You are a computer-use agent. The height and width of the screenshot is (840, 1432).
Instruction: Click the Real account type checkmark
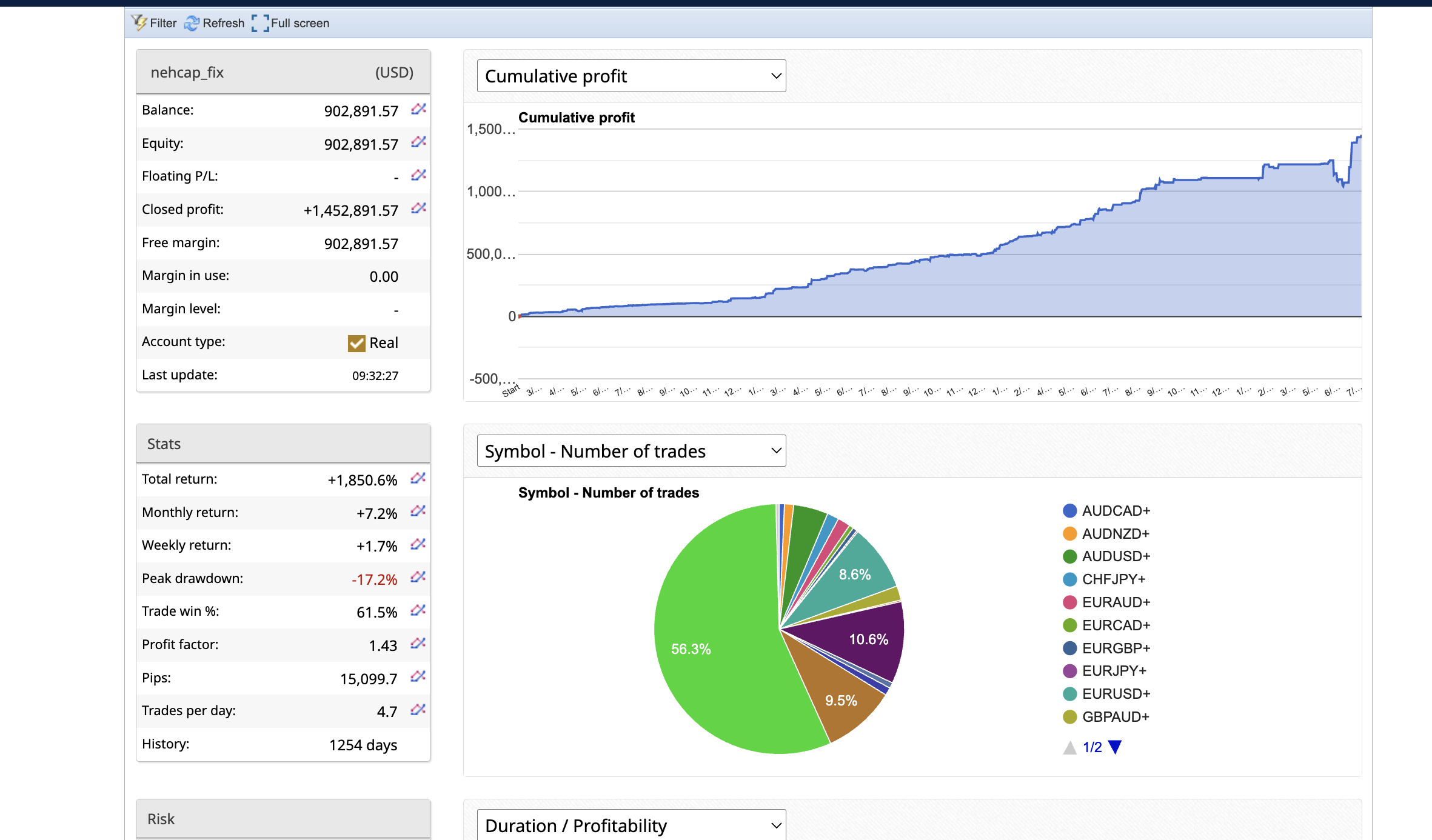click(x=356, y=343)
